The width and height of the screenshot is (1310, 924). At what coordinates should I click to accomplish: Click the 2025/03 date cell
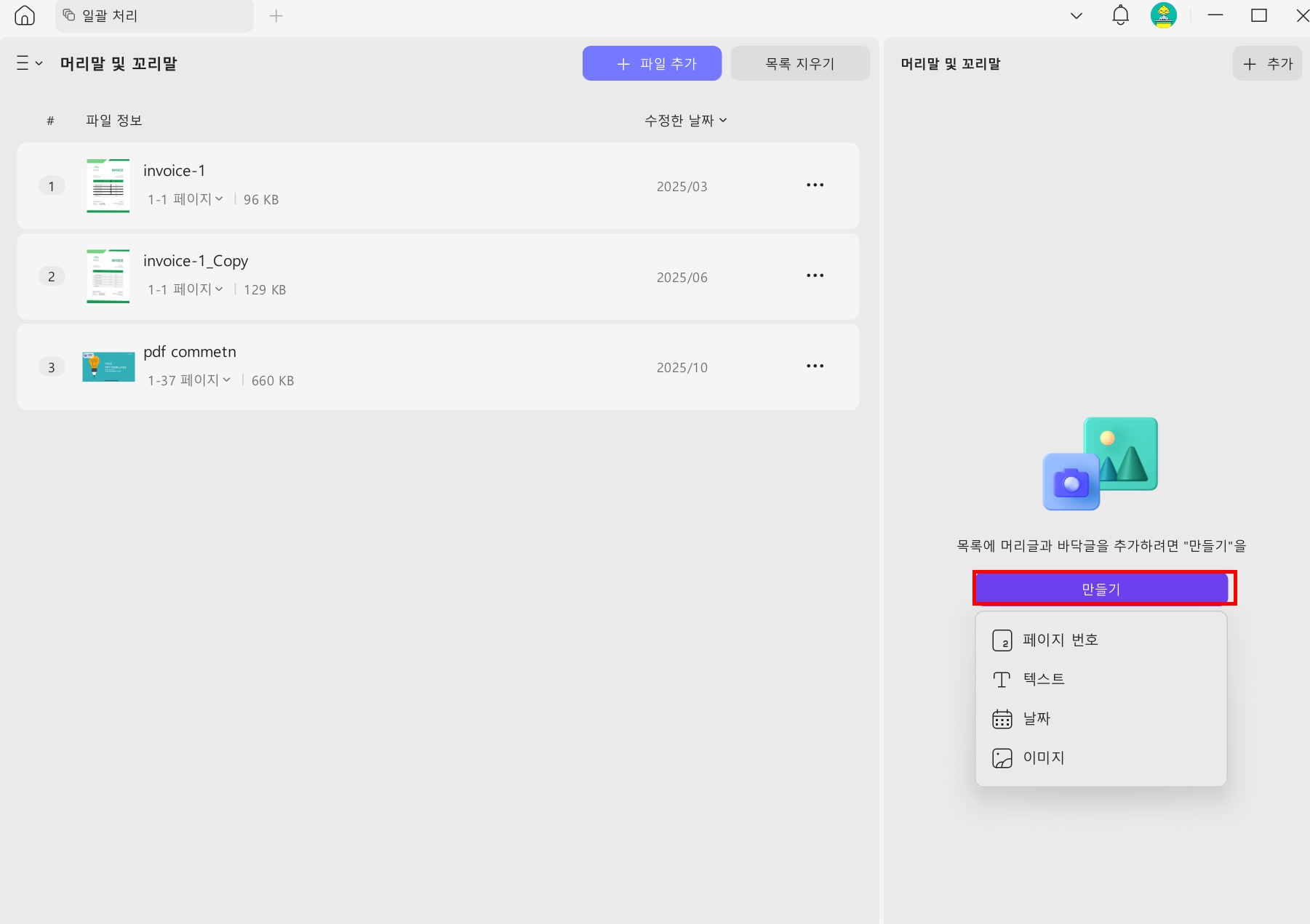click(x=682, y=187)
